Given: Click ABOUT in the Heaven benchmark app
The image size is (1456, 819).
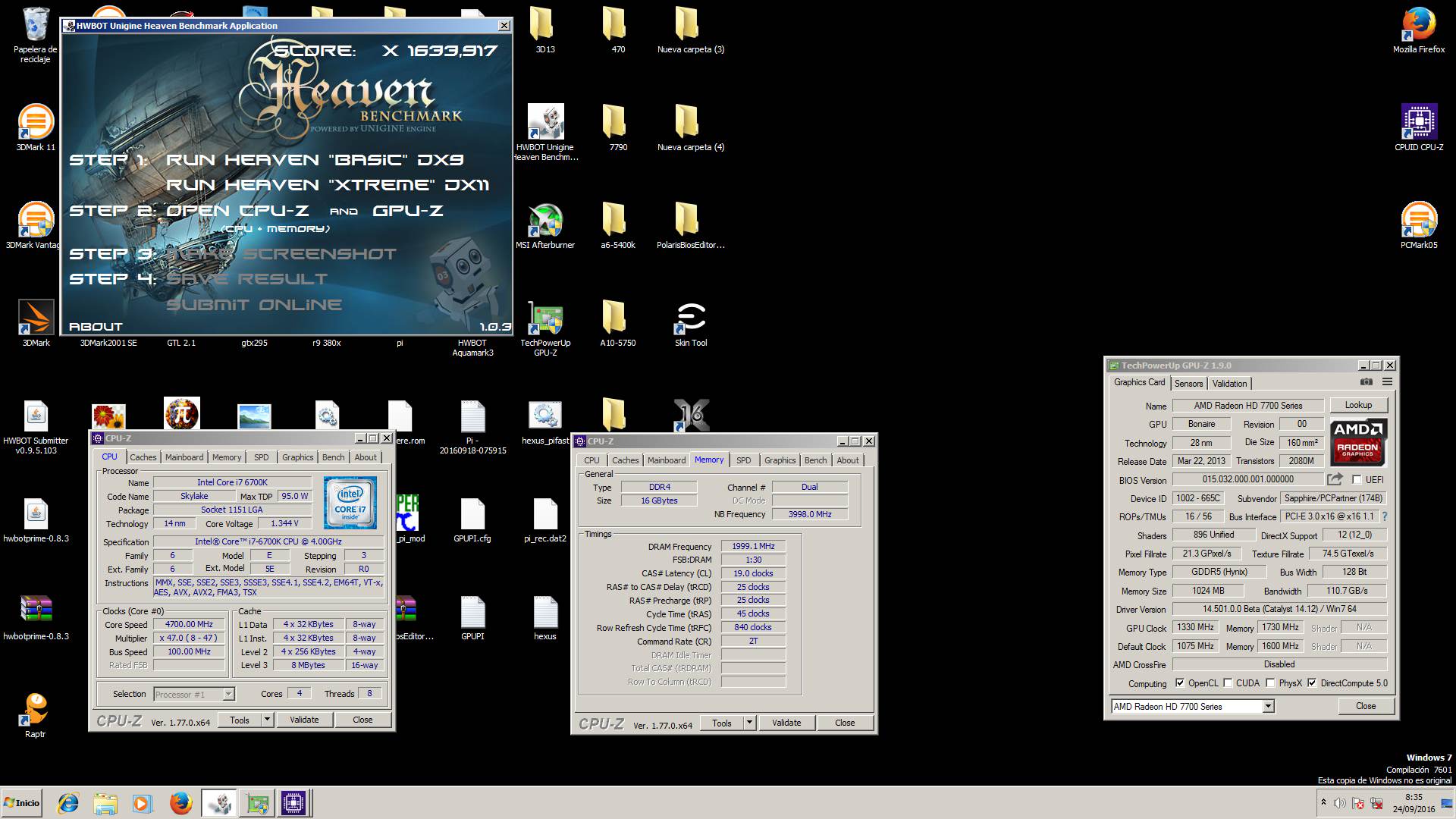Looking at the screenshot, I should tap(96, 327).
